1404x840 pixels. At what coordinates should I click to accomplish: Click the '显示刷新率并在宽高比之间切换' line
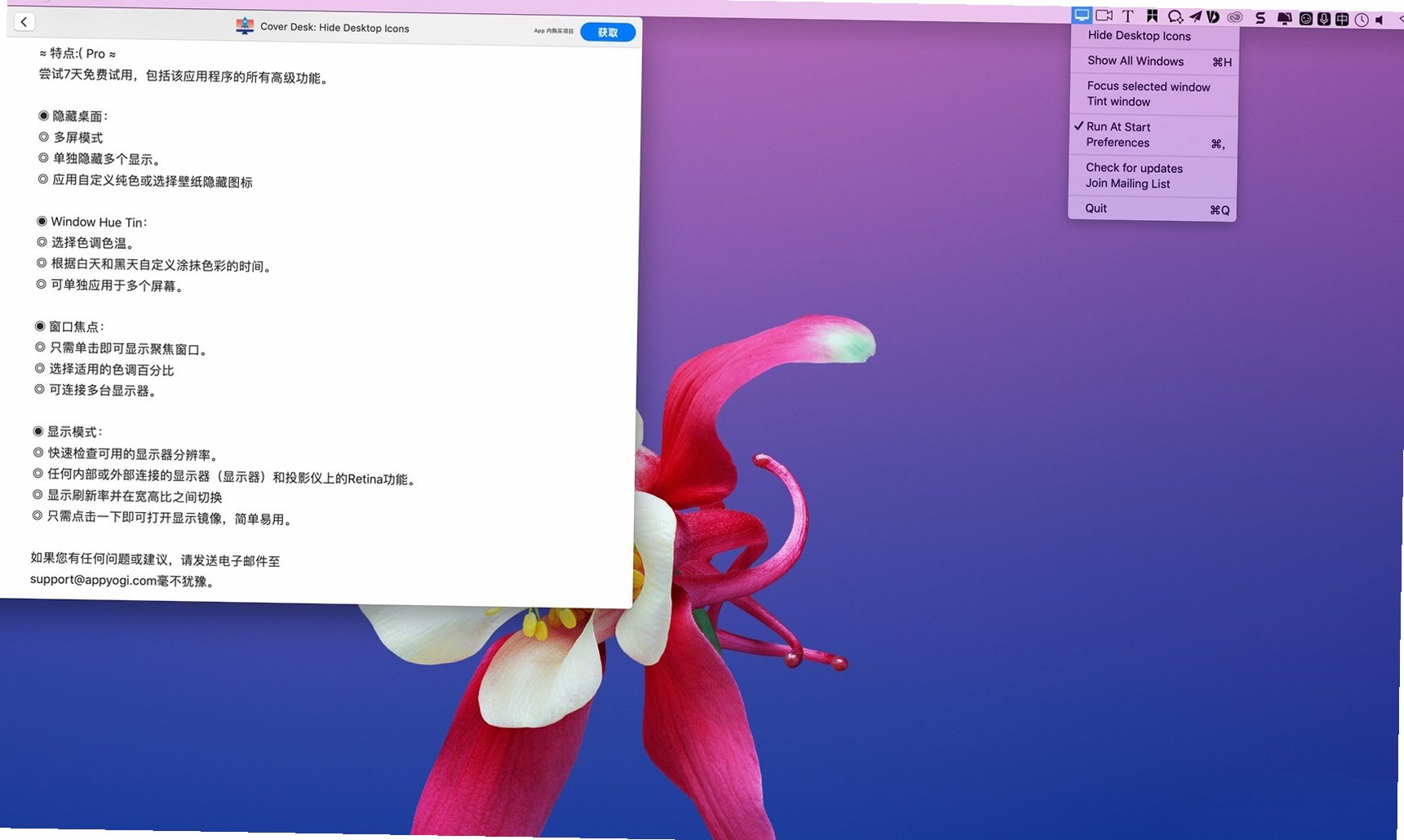[127, 497]
